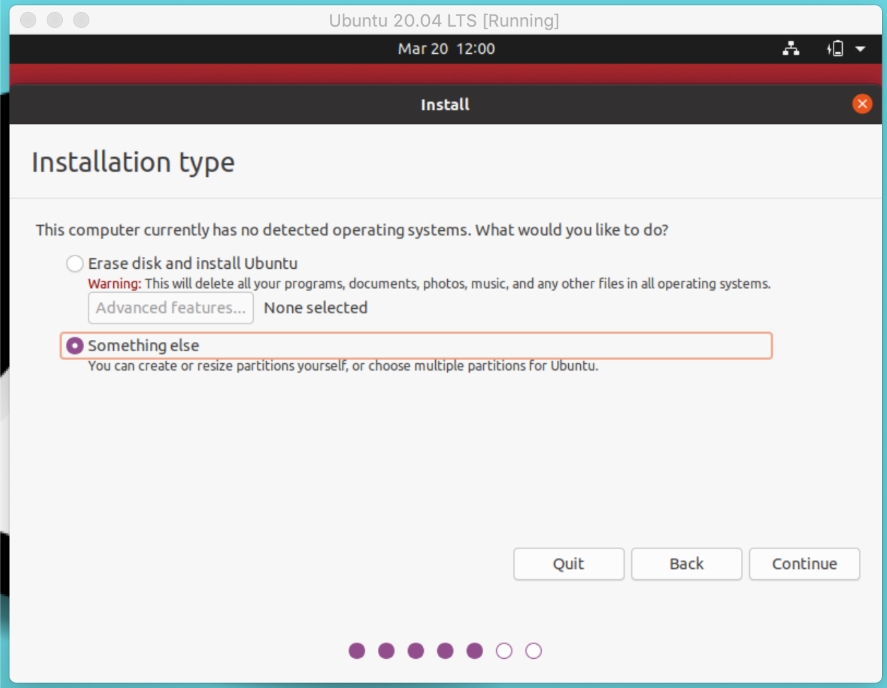Click the "Install" dialog title bar text

point(445,105)
